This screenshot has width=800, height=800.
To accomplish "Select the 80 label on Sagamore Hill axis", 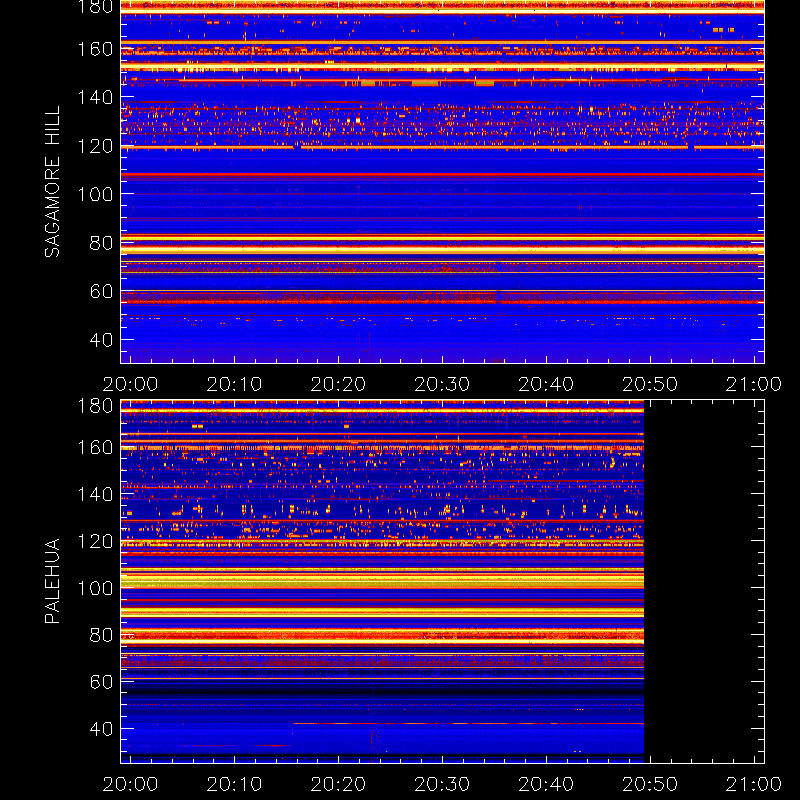I will [x=101, y=243].
